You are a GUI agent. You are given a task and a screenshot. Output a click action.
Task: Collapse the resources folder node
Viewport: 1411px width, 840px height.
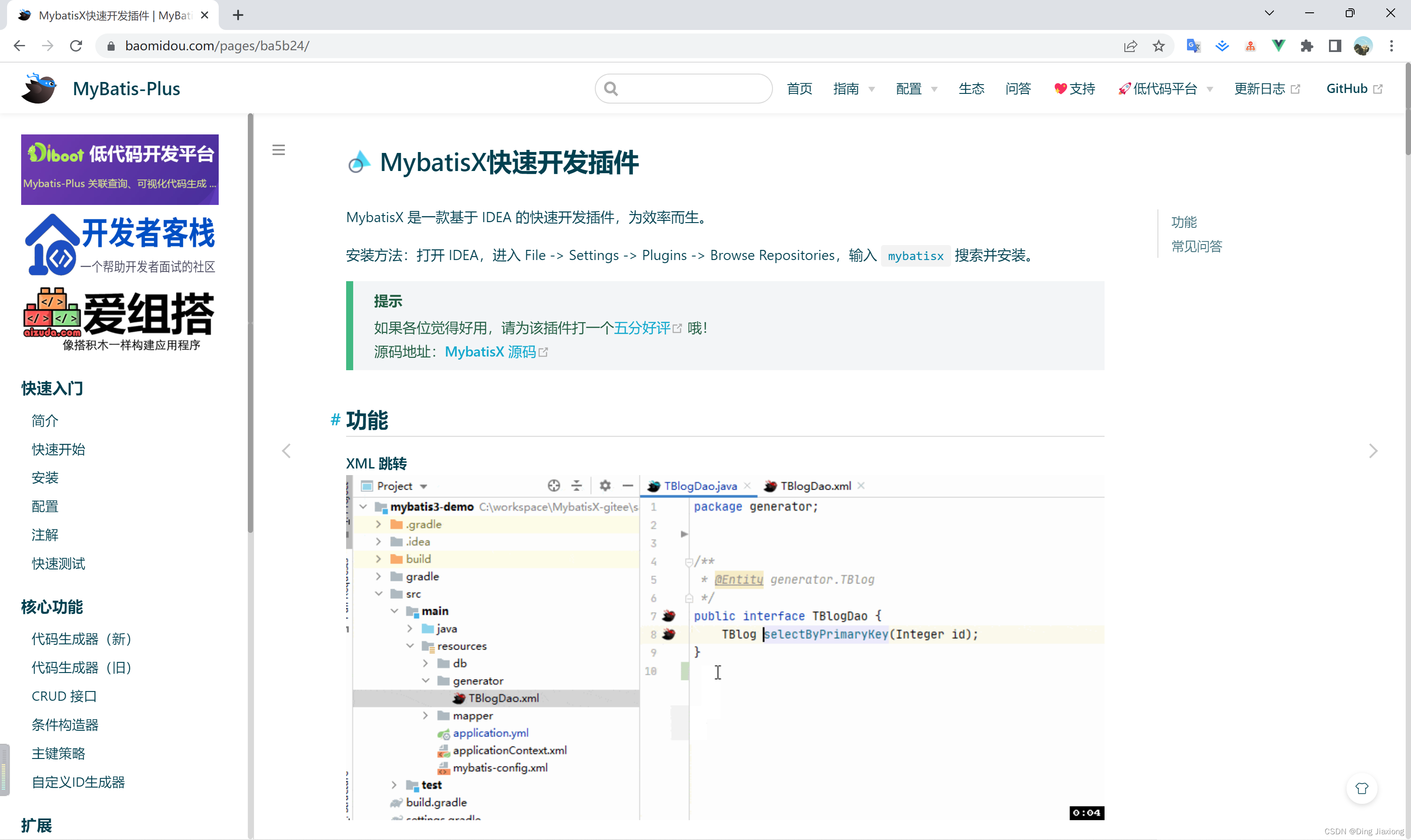coord(410,646)
